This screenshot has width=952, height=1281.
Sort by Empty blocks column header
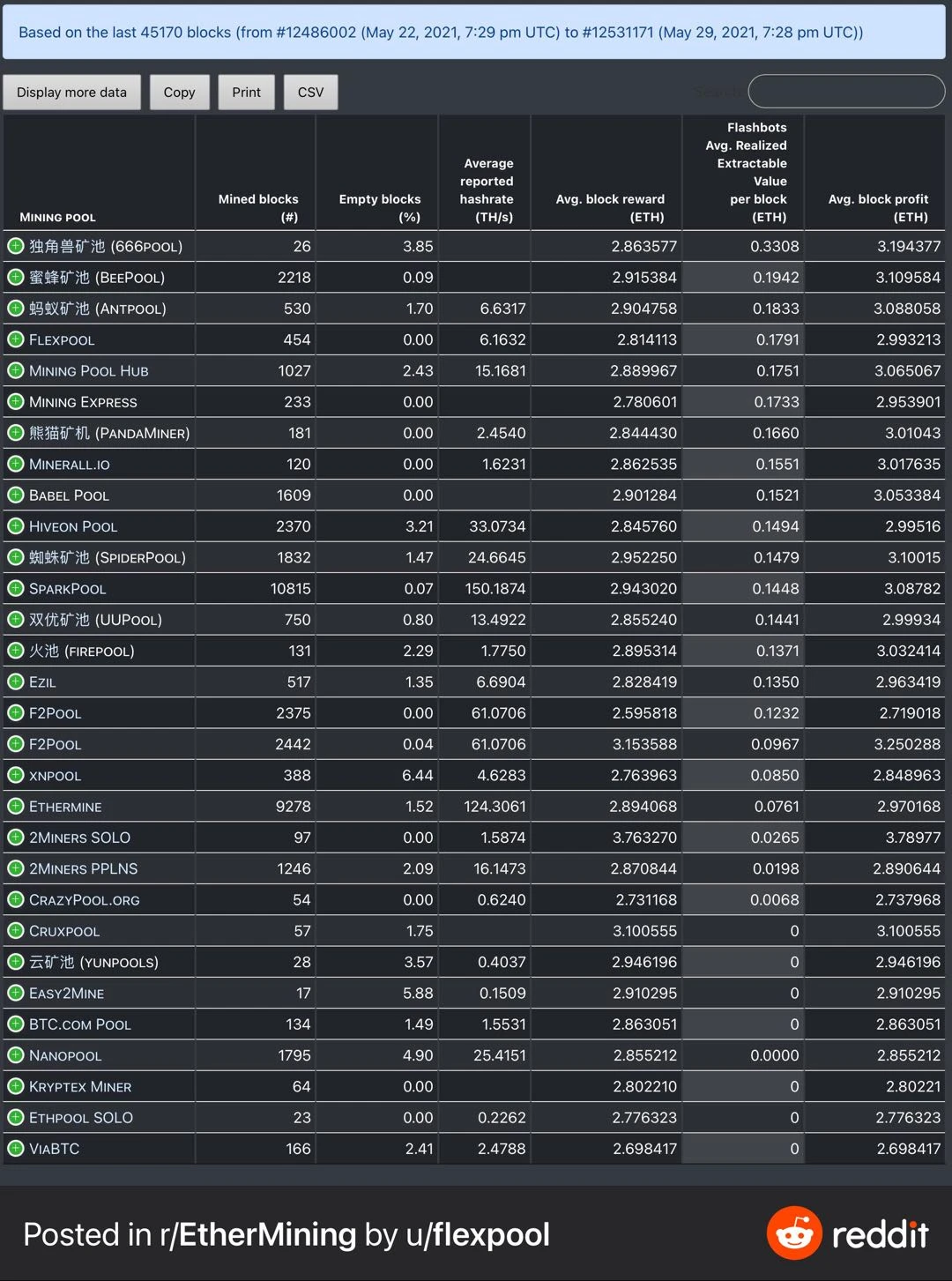tap(377, 173)
